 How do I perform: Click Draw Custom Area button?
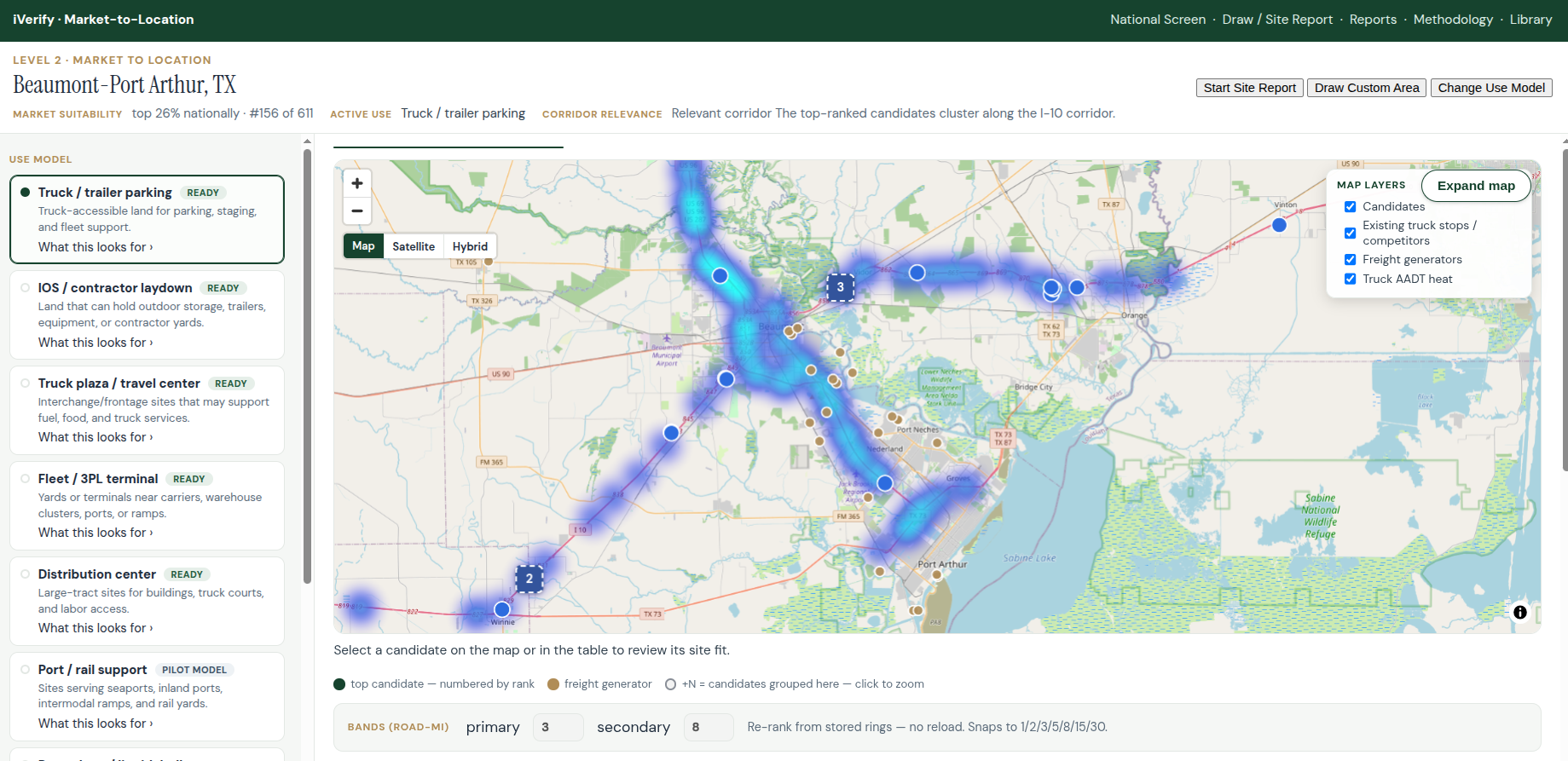[1367, 88]
